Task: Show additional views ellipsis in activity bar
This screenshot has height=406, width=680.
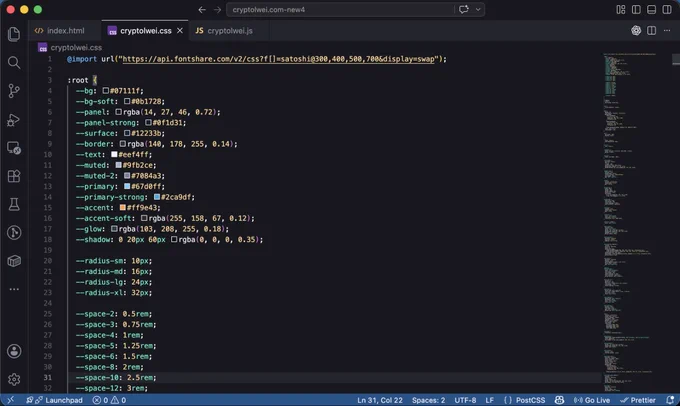Action: tap(14, 289)
